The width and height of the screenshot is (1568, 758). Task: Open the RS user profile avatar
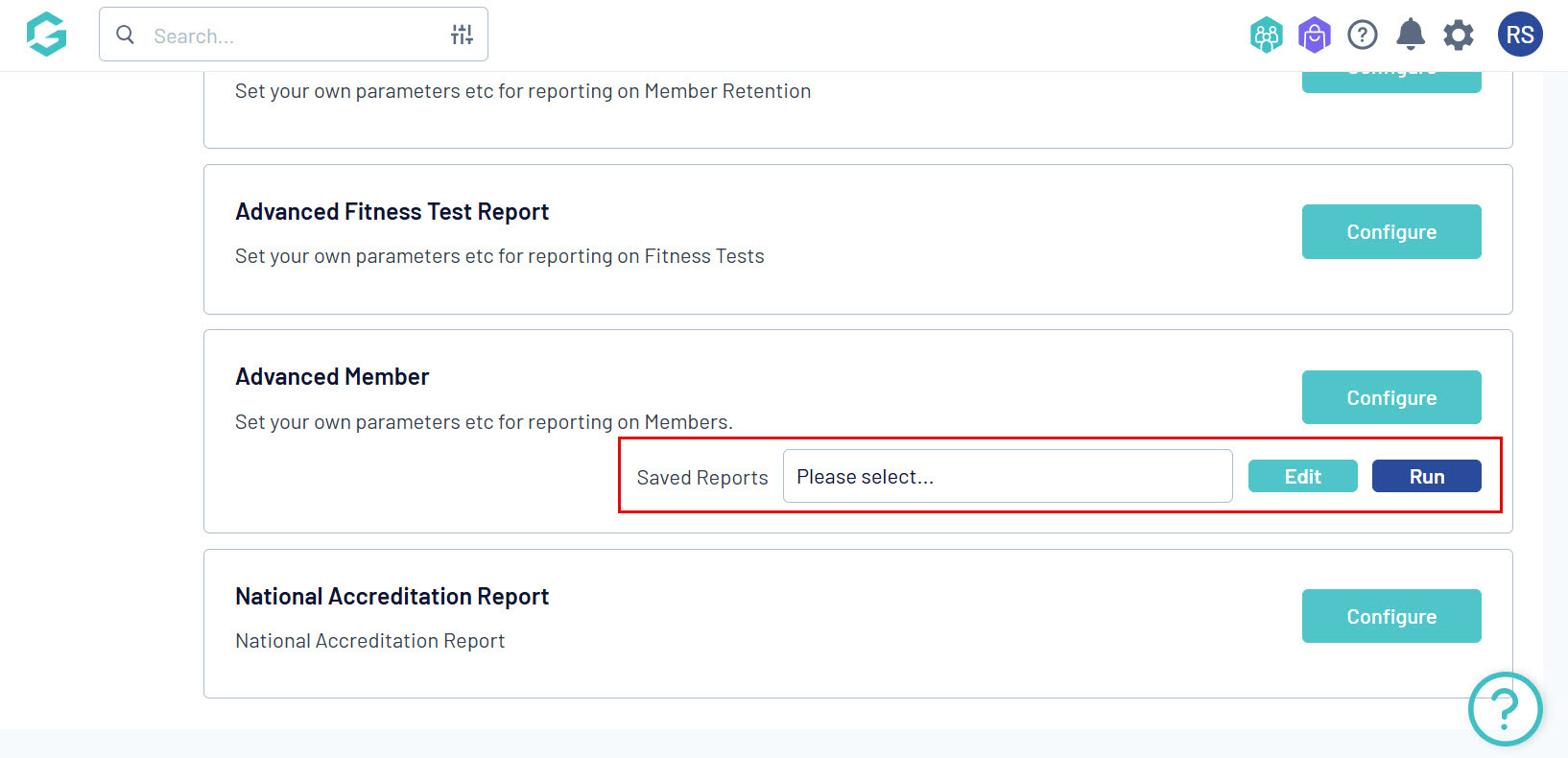pos(1519,35)
